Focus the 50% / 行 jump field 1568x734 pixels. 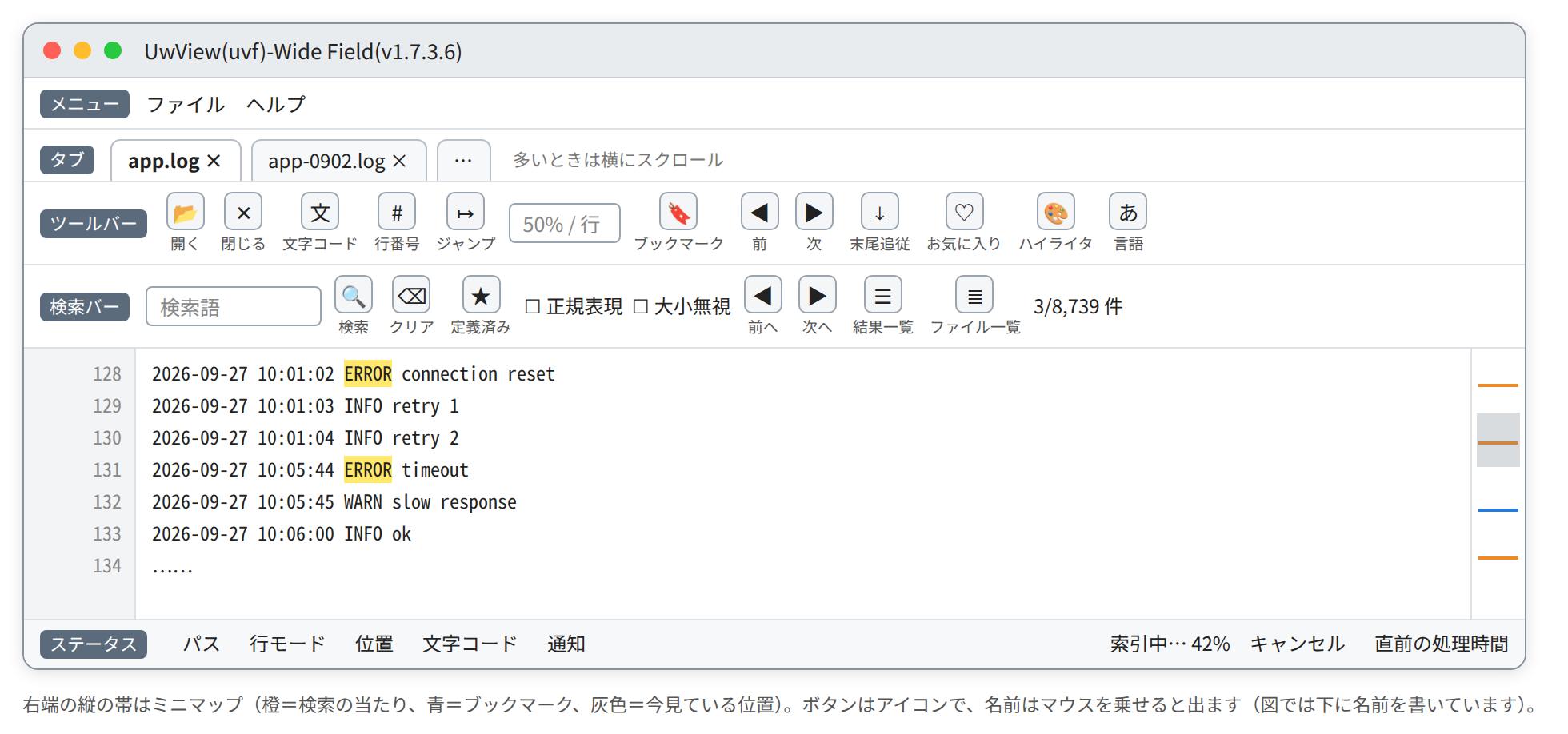tap(564, 224)
